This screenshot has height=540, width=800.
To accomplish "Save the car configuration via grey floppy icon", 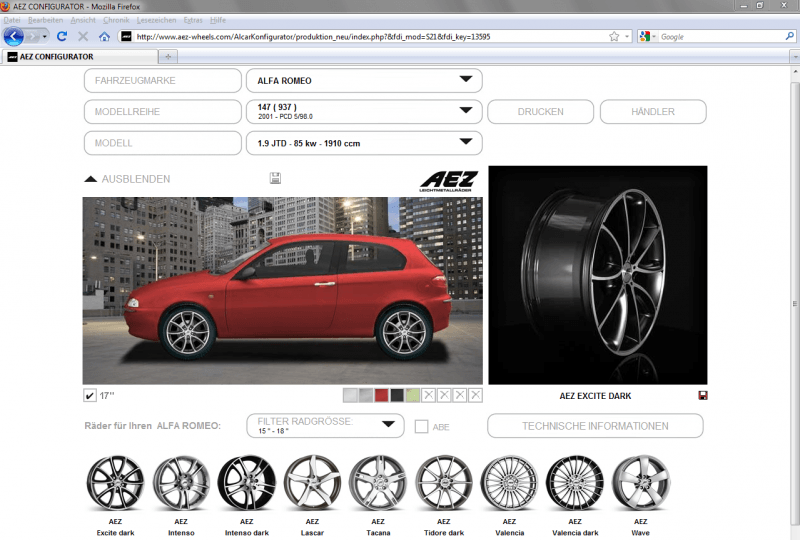I will click(x=275, y=178).
